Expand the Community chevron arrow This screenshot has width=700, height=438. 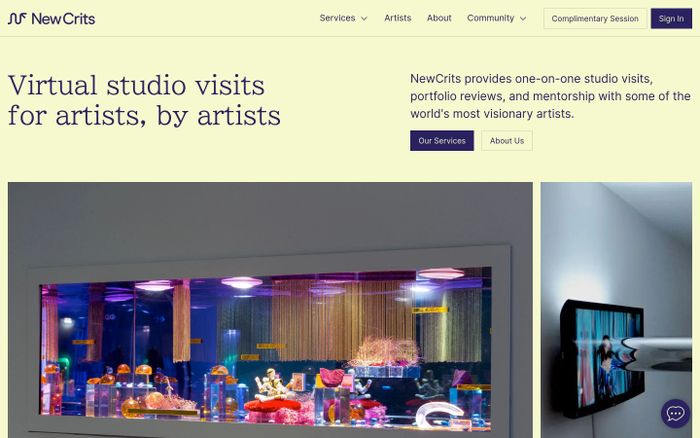(x=523, y=19)
